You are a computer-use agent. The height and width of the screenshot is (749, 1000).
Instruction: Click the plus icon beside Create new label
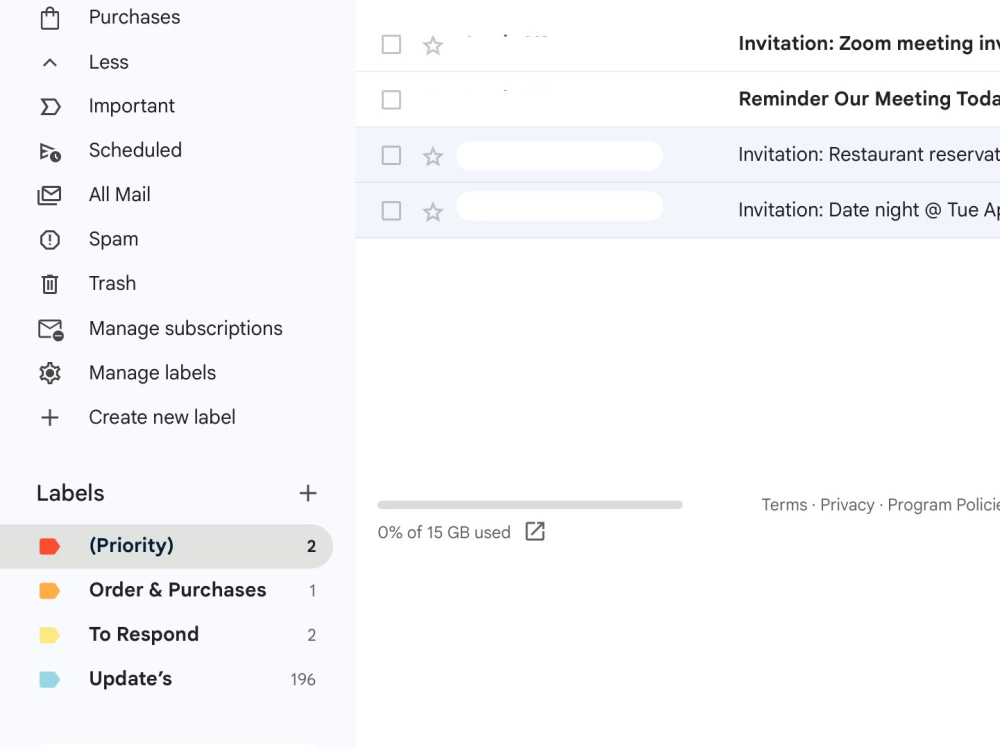point(50,418)
